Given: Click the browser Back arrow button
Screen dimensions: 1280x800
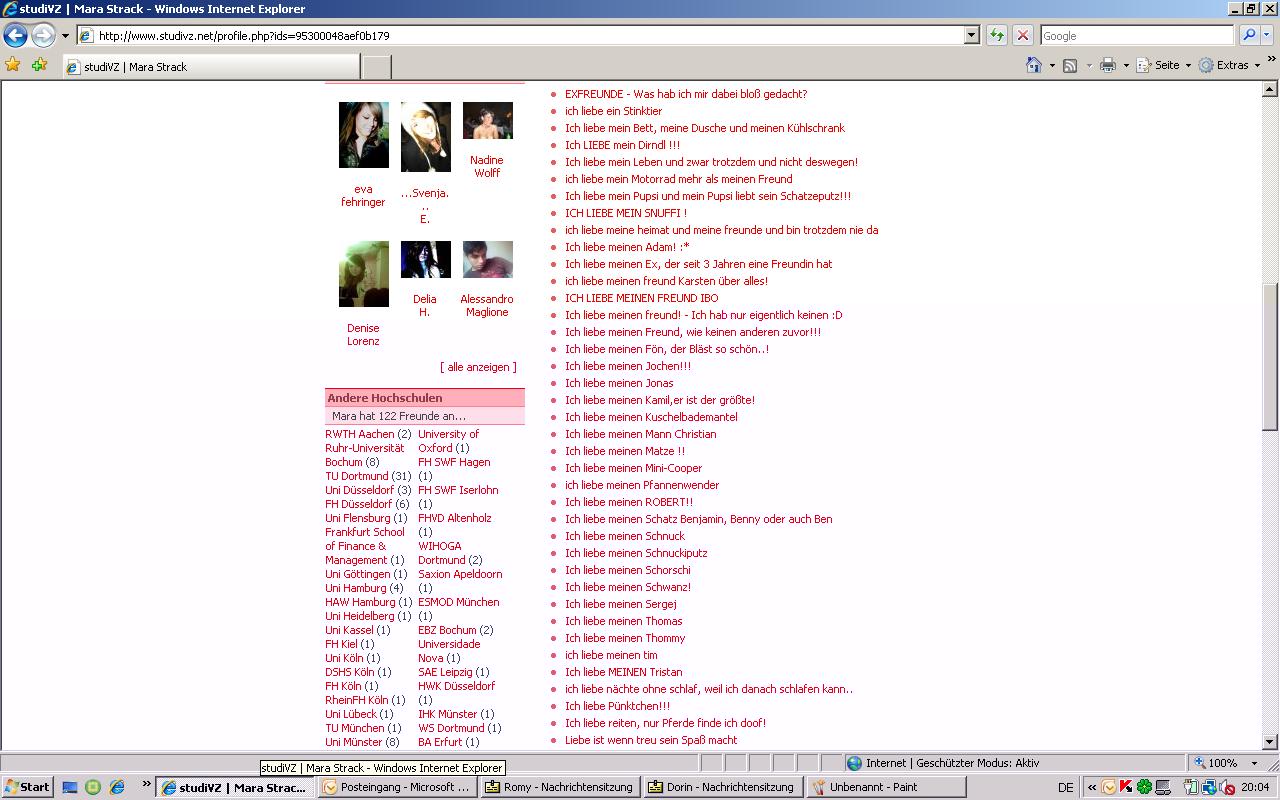Looking at the screenshot, I should [15, 36].
